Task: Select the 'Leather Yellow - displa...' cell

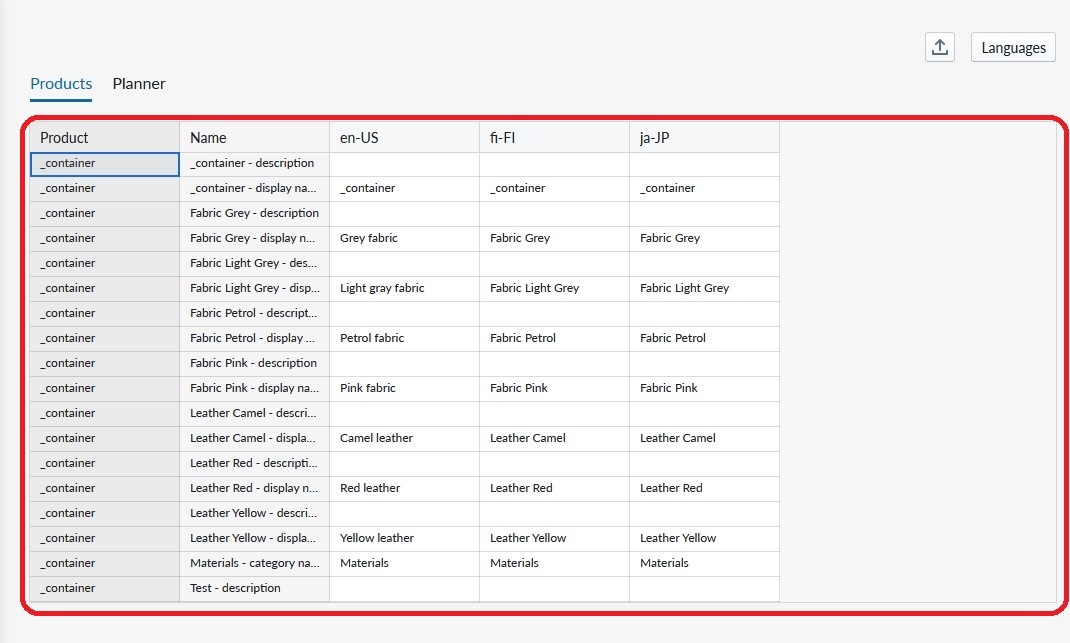Action: pyautogui.click(x=255, y=539)
